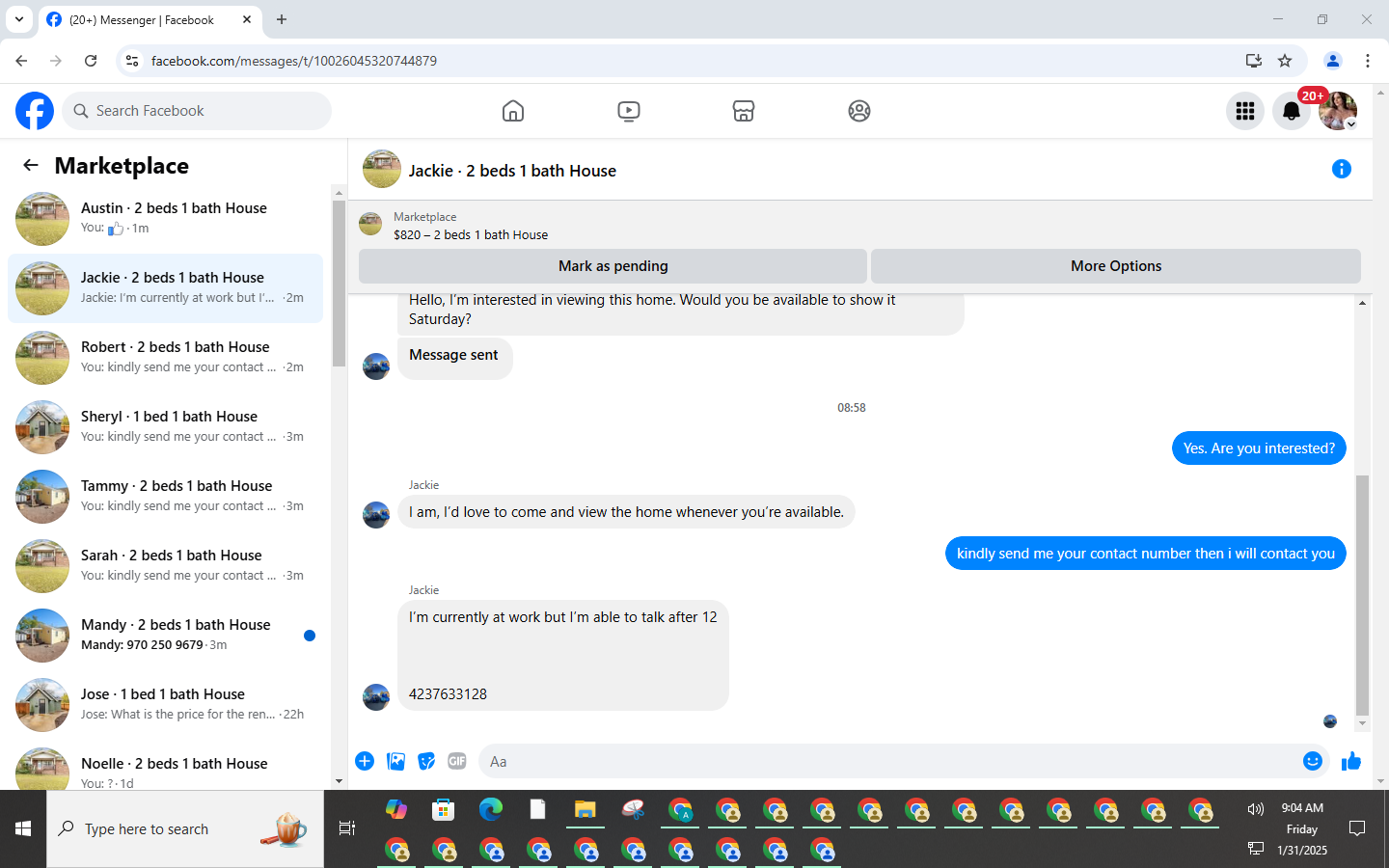Image resolution: width=1389 pixels, height=868 pixels.
Task: Open Chrome profile icon
Action: pos(1333,61)
